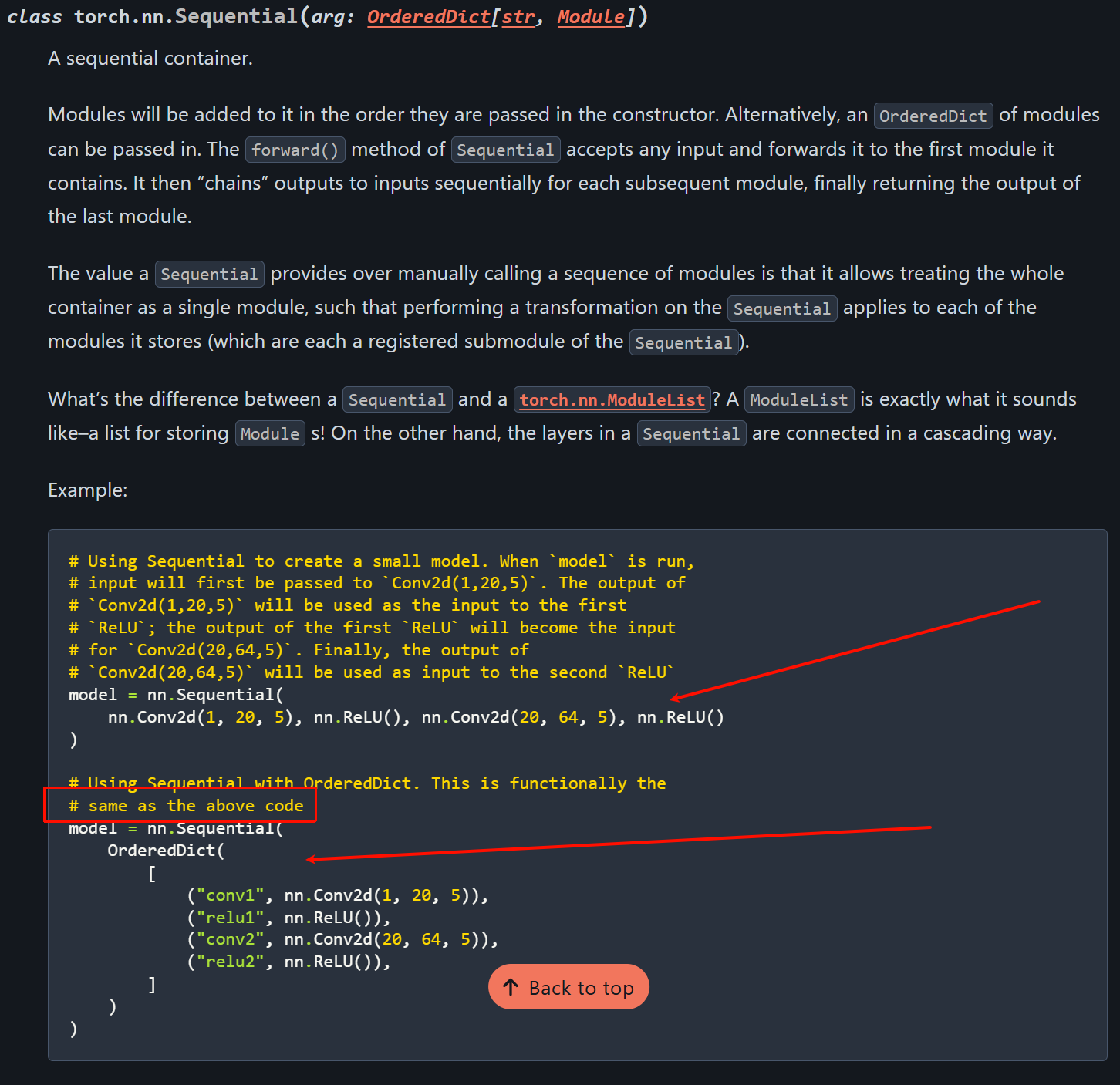
Task: Click the OrderedDict inline code in first paragraph
Action: [933, 116]
